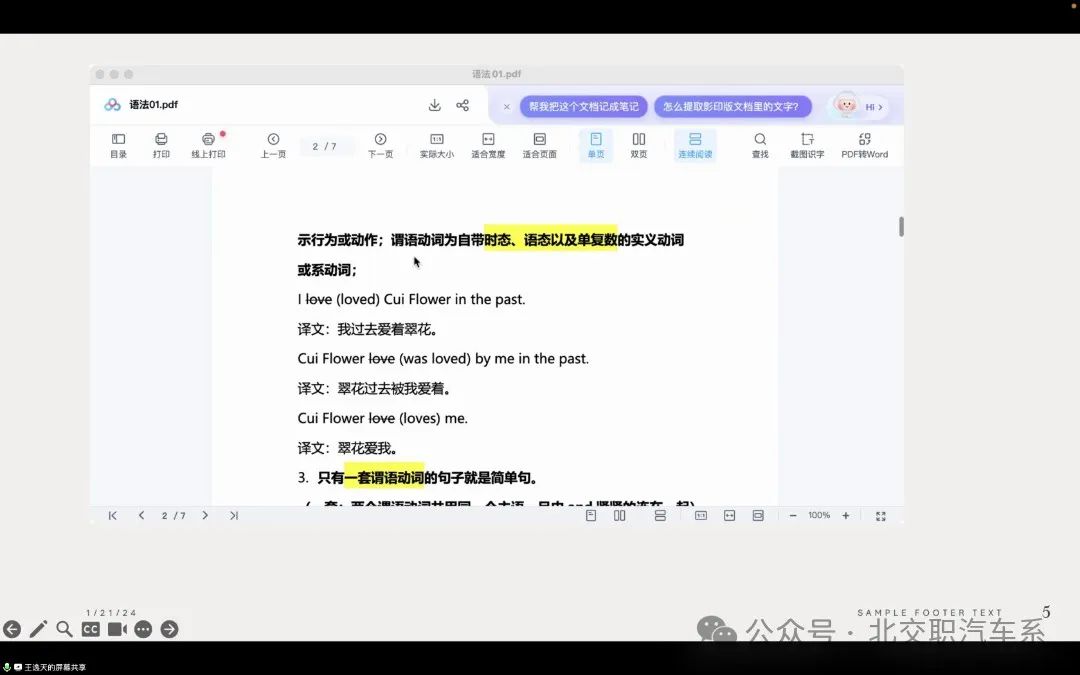Select the 截图识字 screenshot OCR tool

point(807,145)
